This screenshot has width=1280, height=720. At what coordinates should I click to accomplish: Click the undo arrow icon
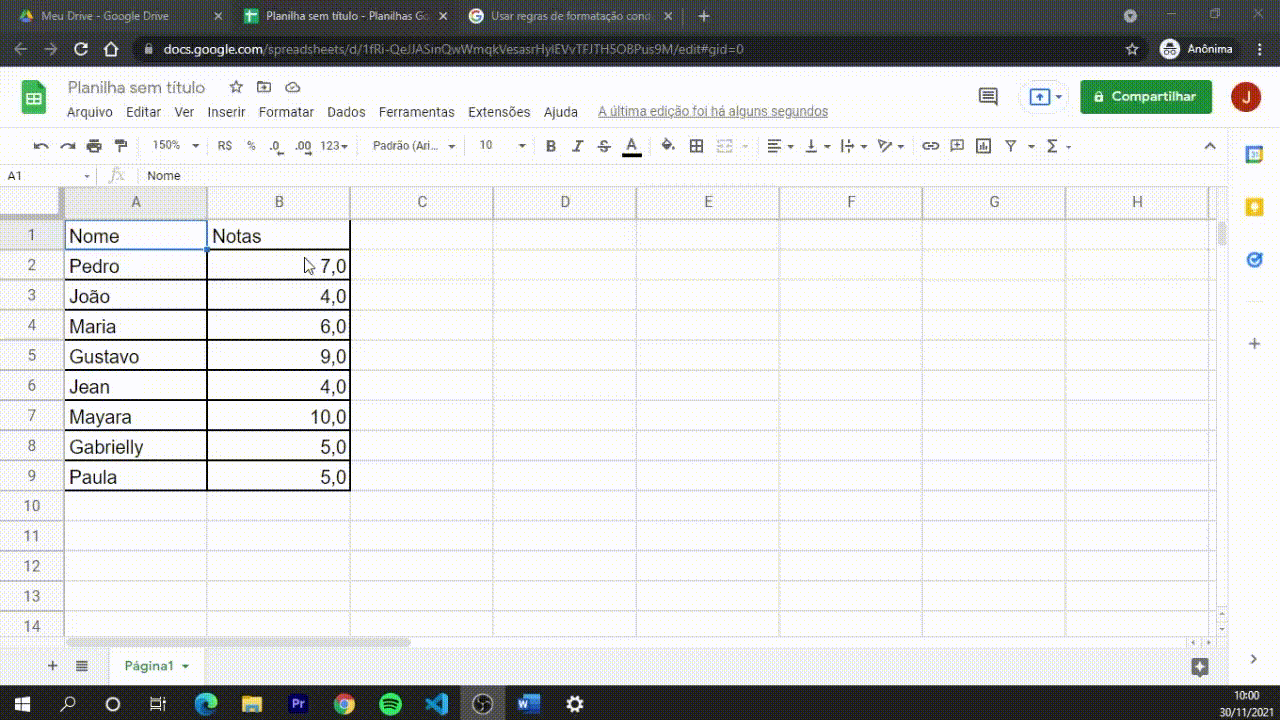point(41,146)
